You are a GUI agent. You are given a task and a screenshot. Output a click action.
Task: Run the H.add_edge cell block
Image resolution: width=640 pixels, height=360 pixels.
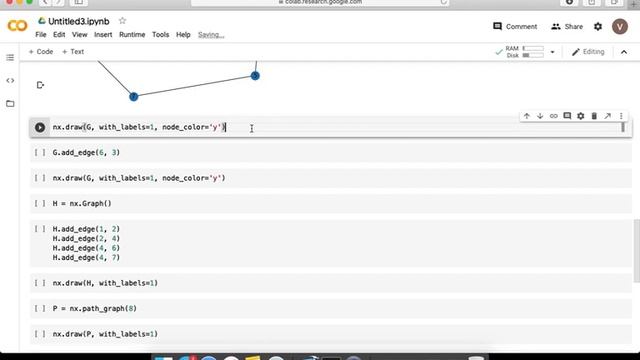pos(40,229)
